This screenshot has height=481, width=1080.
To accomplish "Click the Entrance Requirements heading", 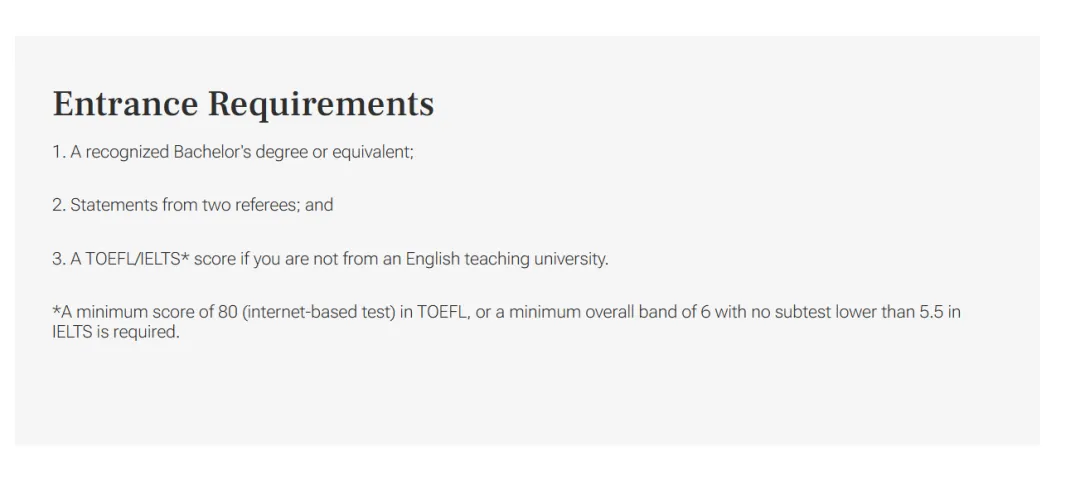I will tap(243, 104).
